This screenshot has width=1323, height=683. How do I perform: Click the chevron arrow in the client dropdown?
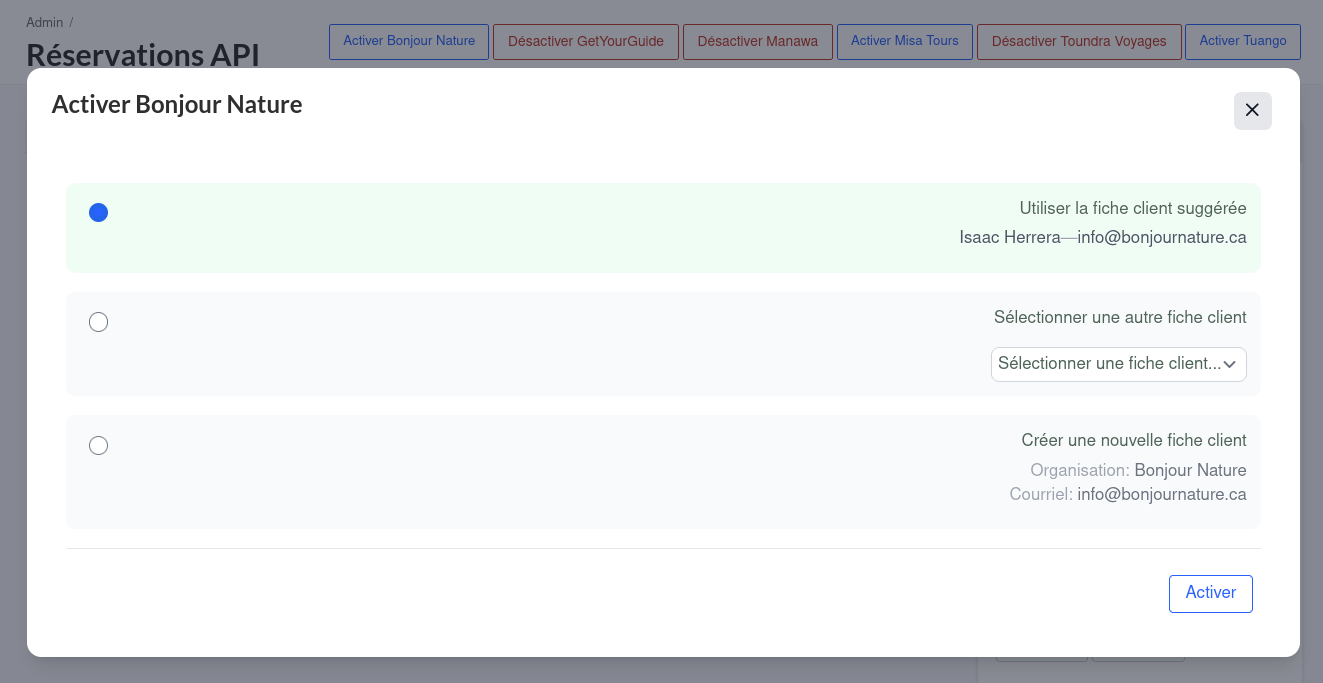coord(1230,364)
